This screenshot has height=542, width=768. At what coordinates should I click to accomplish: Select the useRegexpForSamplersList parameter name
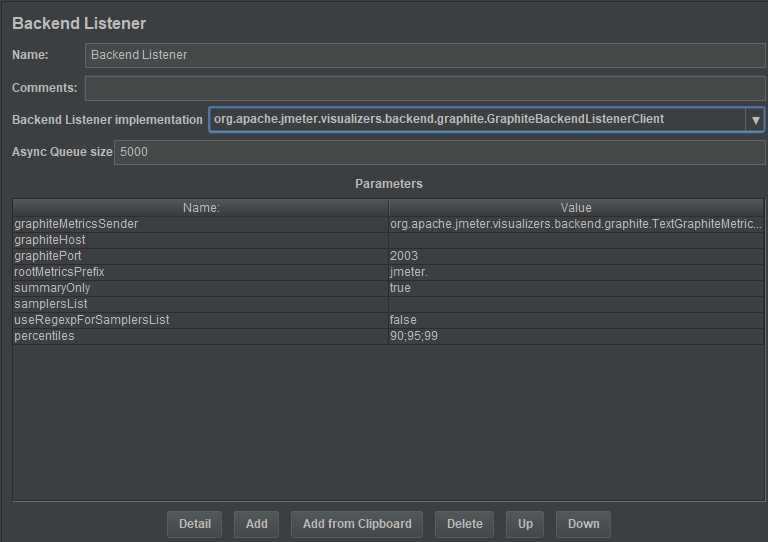(x=200, y=320)
